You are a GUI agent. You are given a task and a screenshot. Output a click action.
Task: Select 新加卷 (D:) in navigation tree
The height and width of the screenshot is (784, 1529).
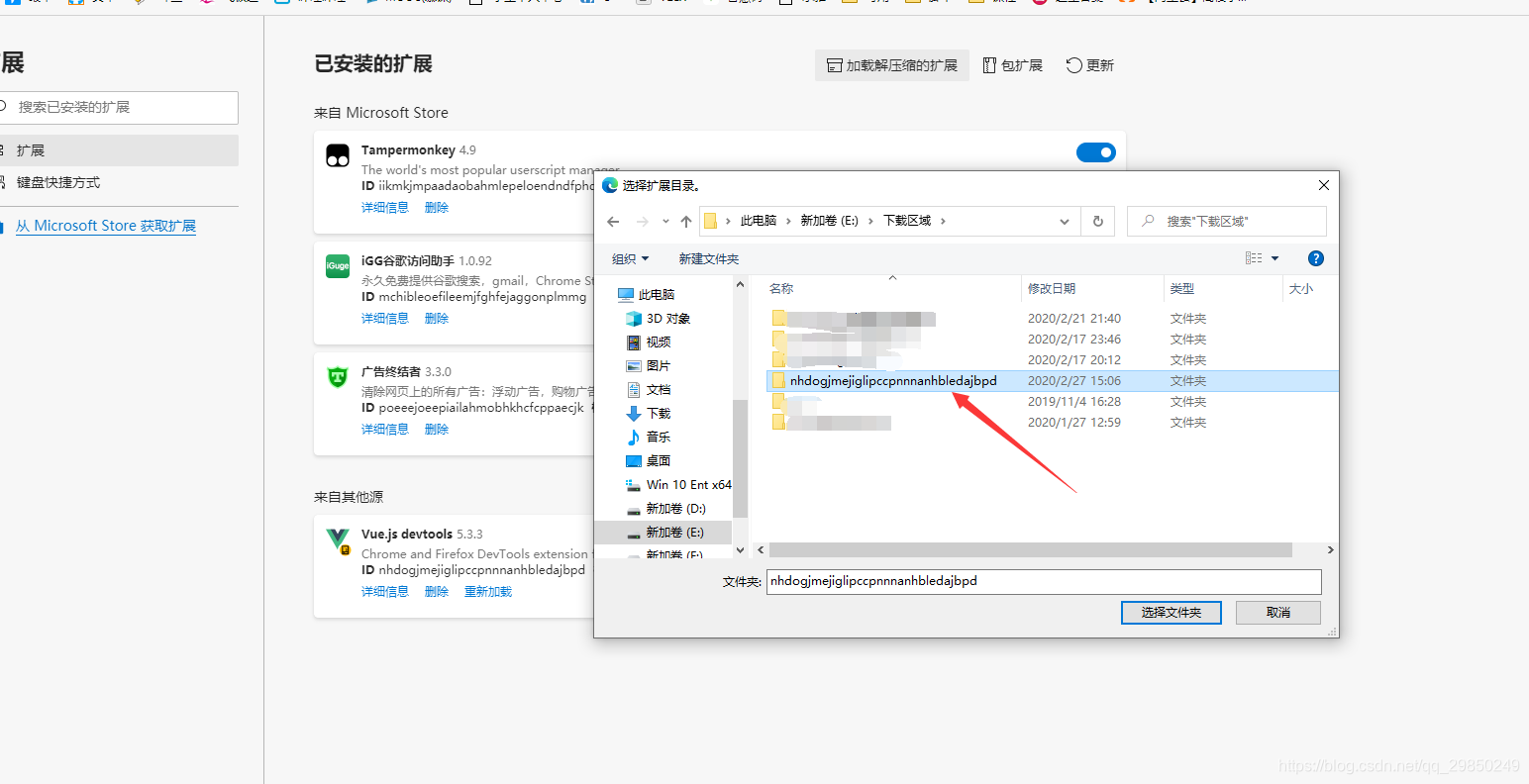click(666, 509)
